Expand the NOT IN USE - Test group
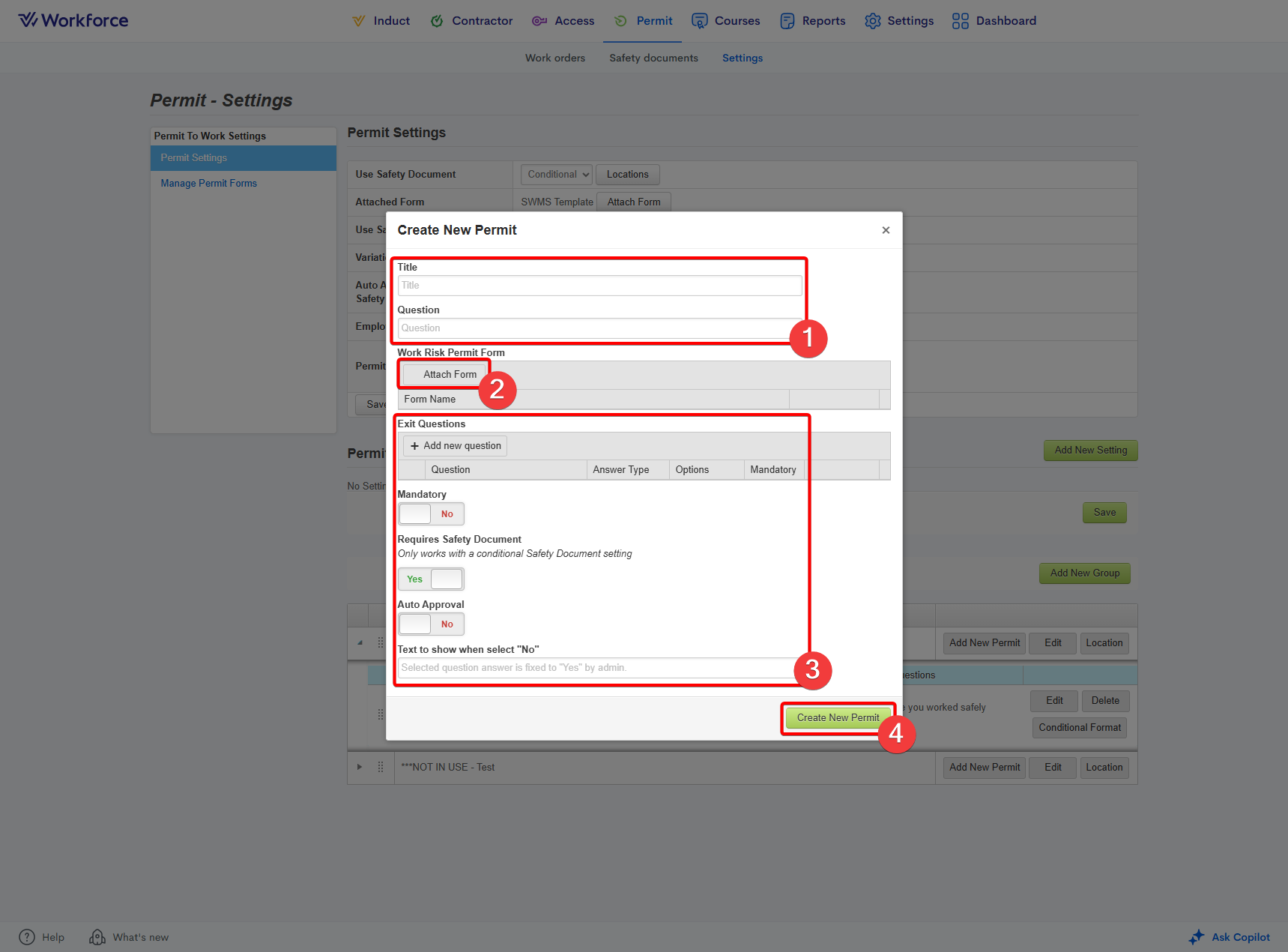The height and width of the screenshot is (952, 1288). click(360, 767)
